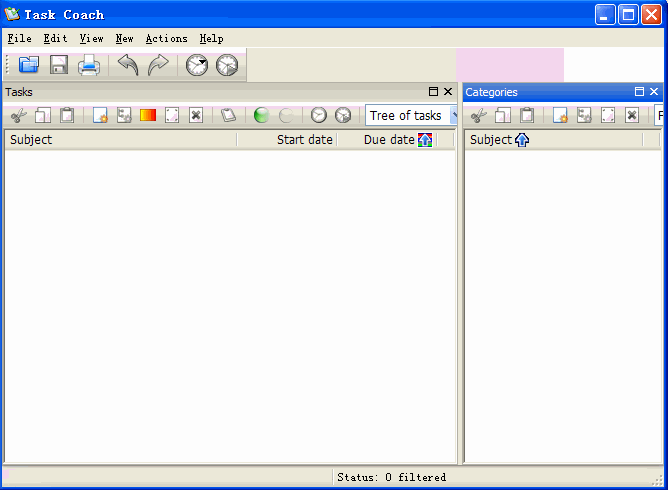Open the View menu
This screenshot has height=490, width=668.
pos(91,38)
